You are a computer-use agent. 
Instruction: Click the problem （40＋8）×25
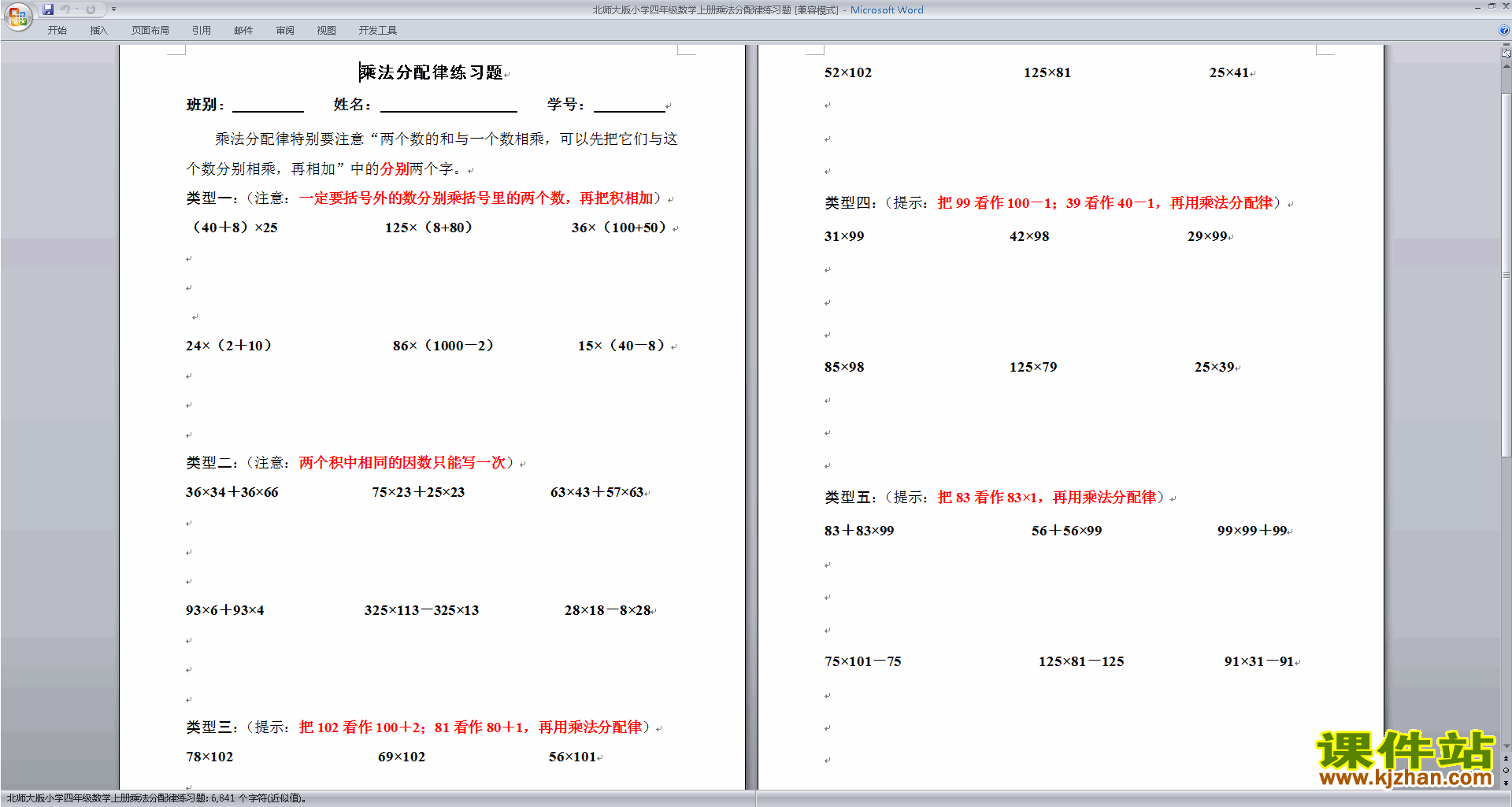coord(232,228)
